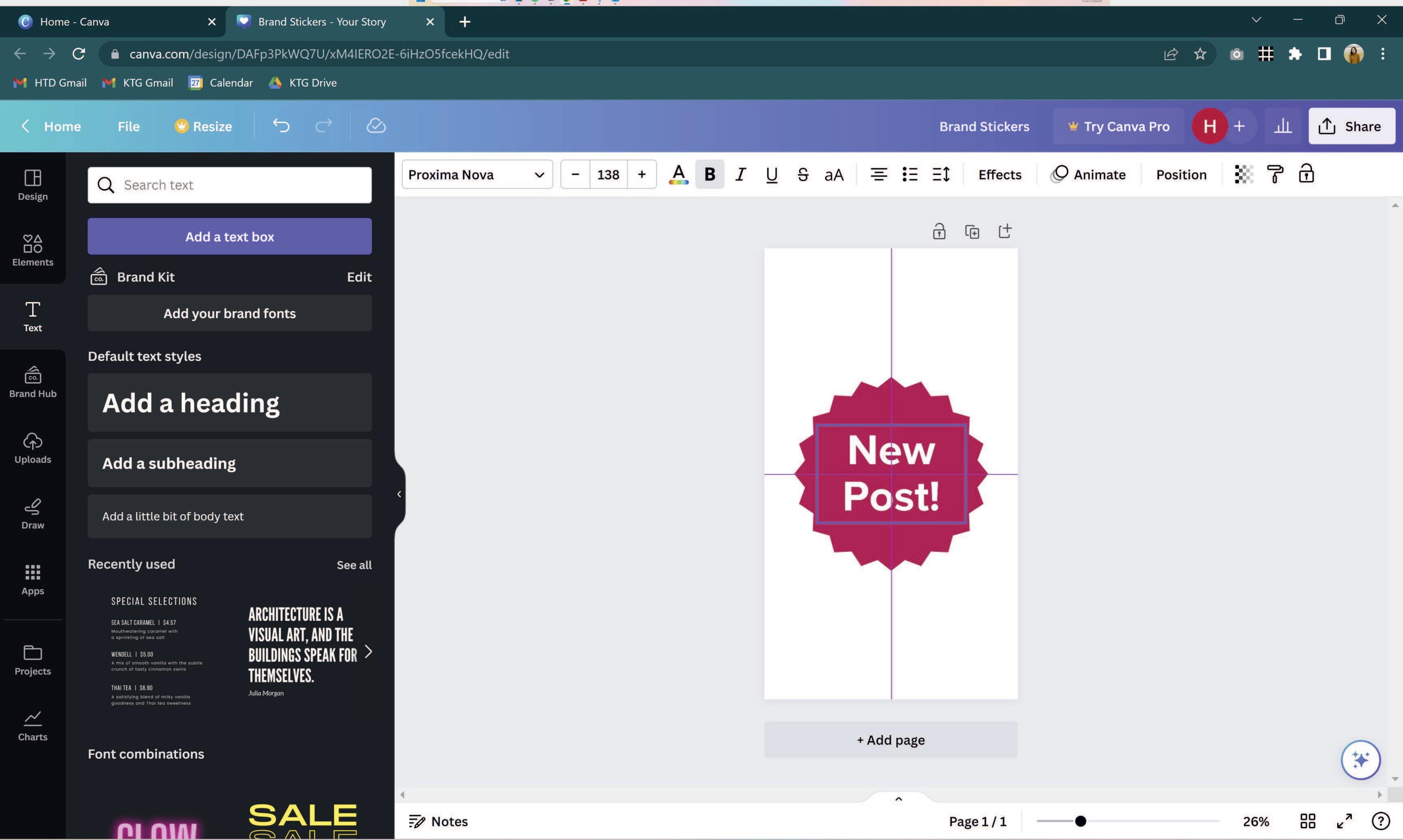The width and height of the screenshot is (1403, 840).
Task: Open the transparency checkerboard icon
Action: pyautogui.click(x=1243, y=174)
